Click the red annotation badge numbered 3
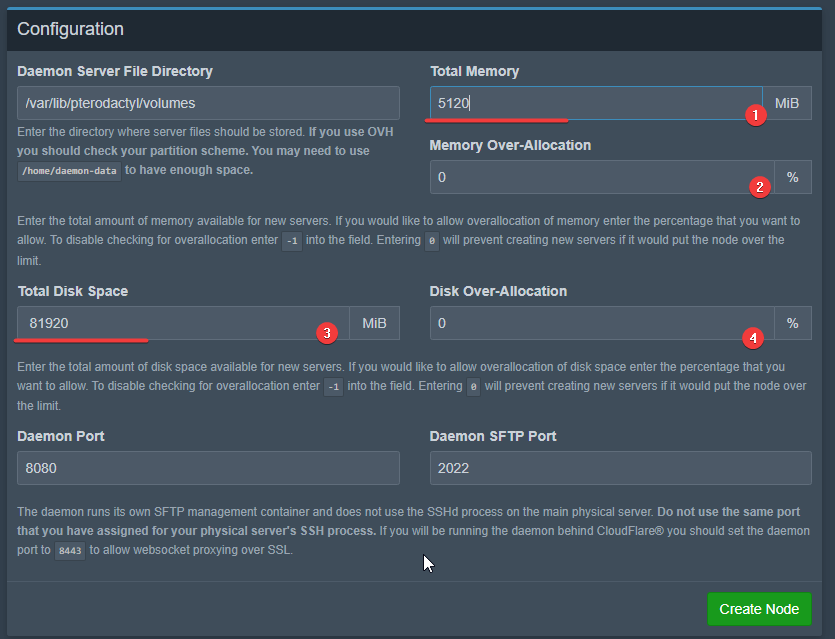 pyautogui.click(x=323, y=332)
